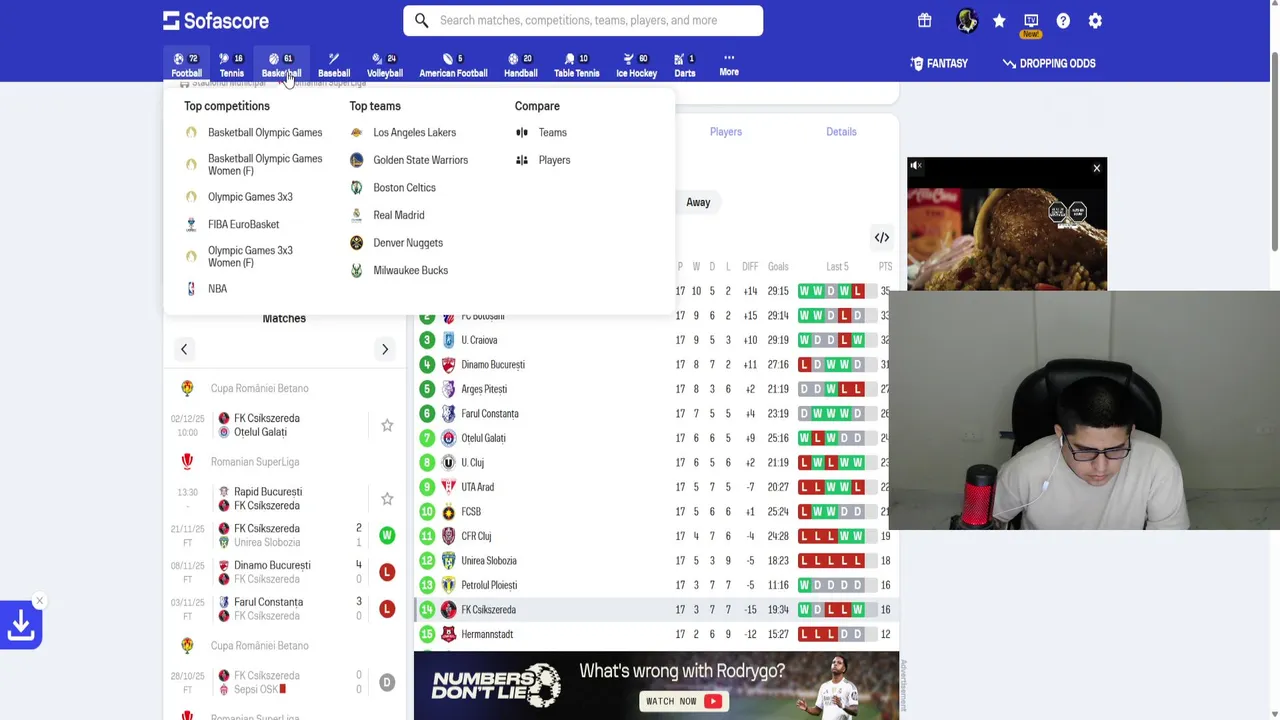Open the FANTASY link
The image size is (1280, 720).
[x=939, y=63]
